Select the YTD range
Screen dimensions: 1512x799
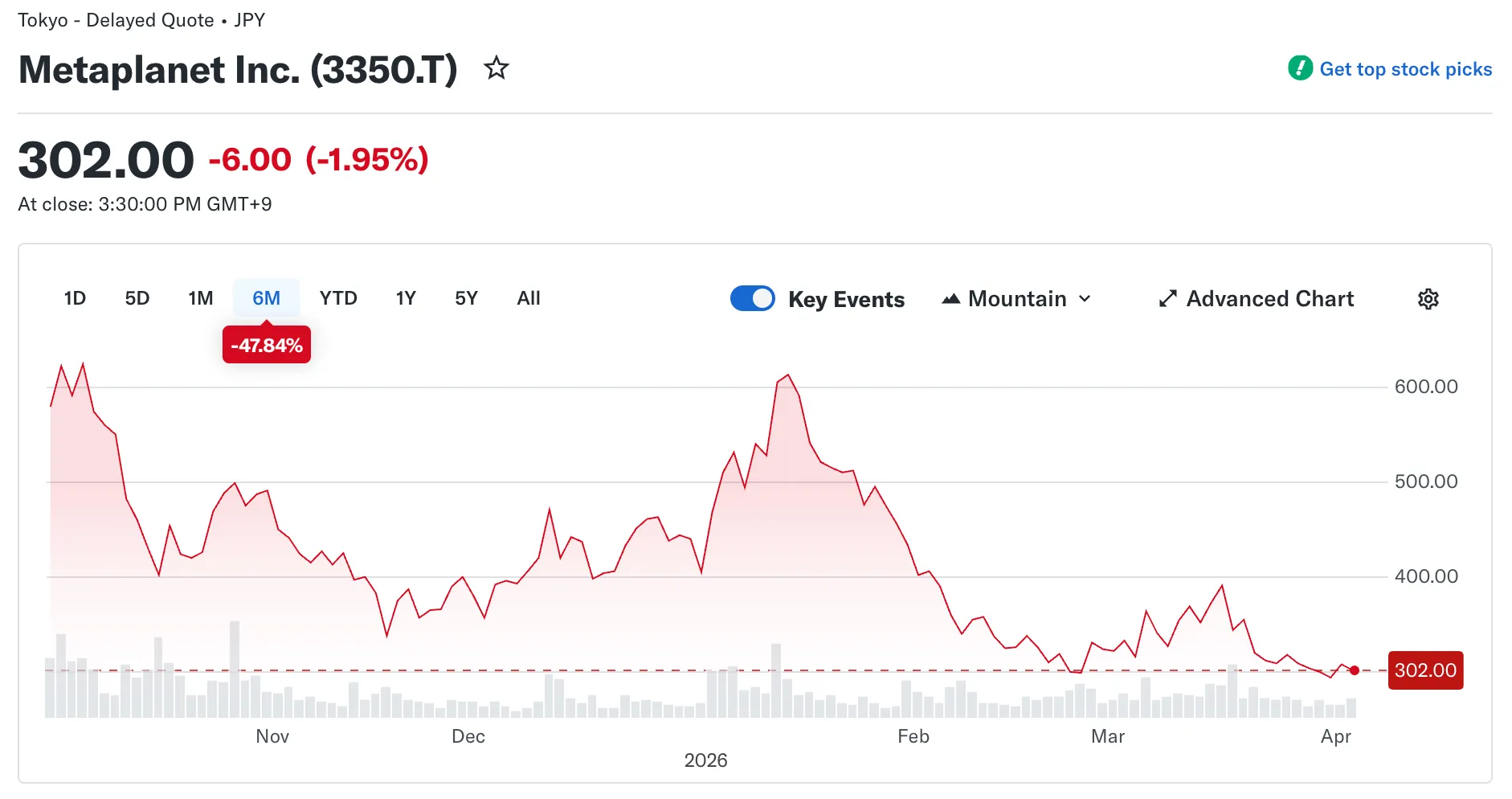(338, 298)
